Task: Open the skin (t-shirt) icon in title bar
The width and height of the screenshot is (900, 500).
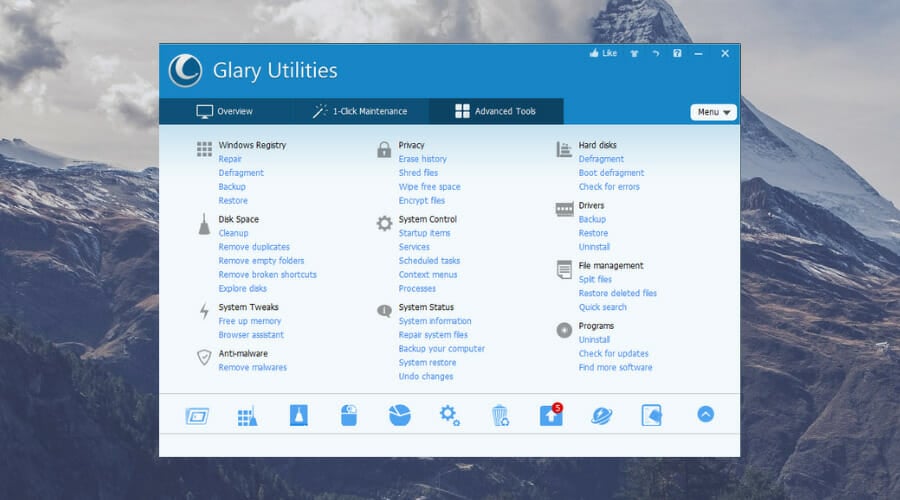Action: (634, 53)
